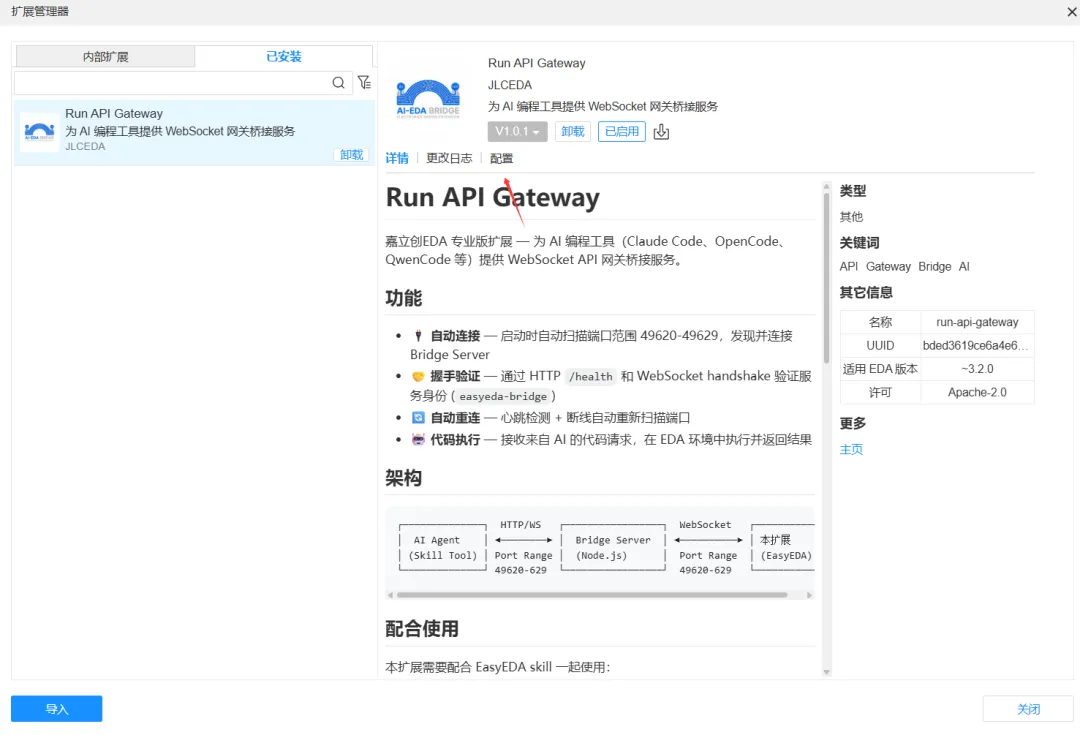Click the 配合使用 section heading

(x=422, y=629)
